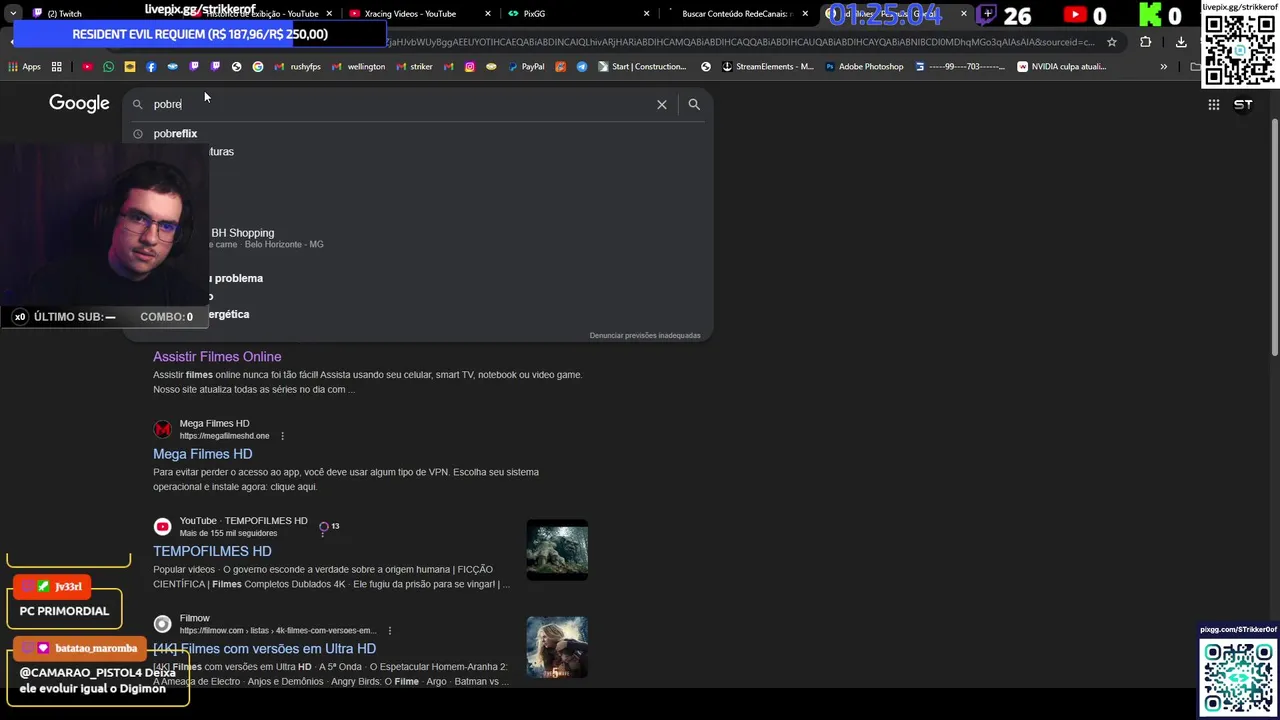
Task: Open the NVIDIA culpa atuali... bookmark
Action: coord(1061,67)
